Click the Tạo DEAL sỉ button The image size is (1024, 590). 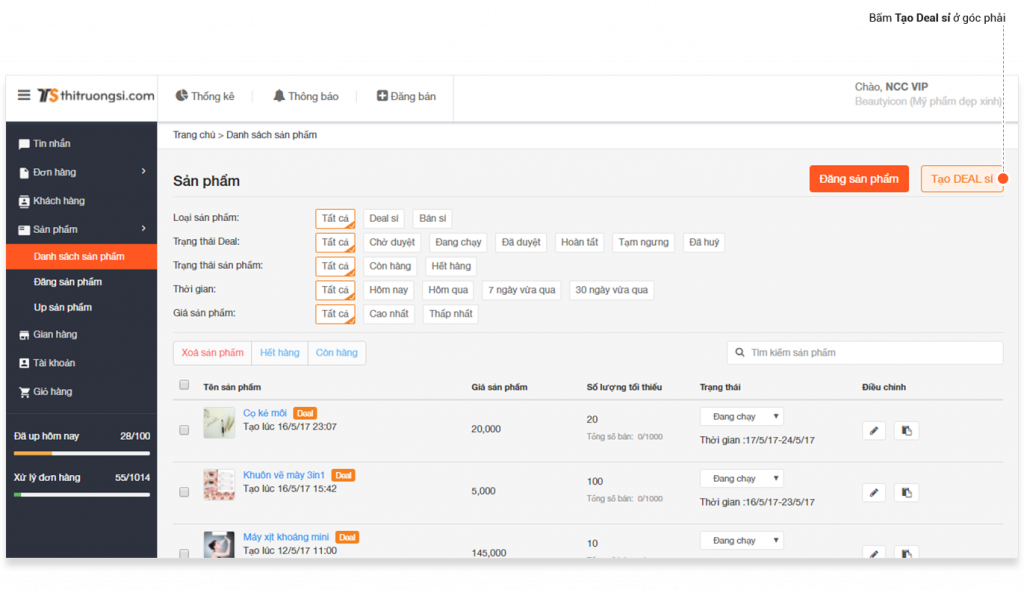961,179
